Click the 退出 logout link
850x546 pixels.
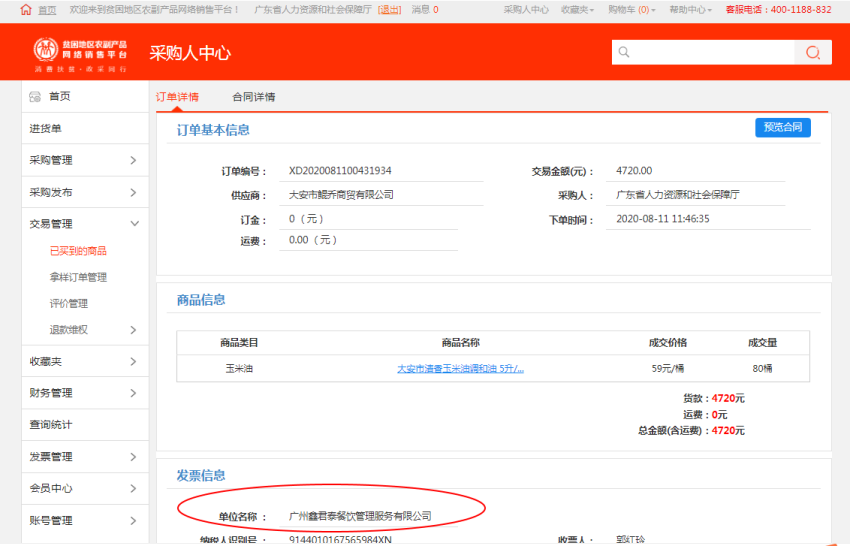[389, 9]
